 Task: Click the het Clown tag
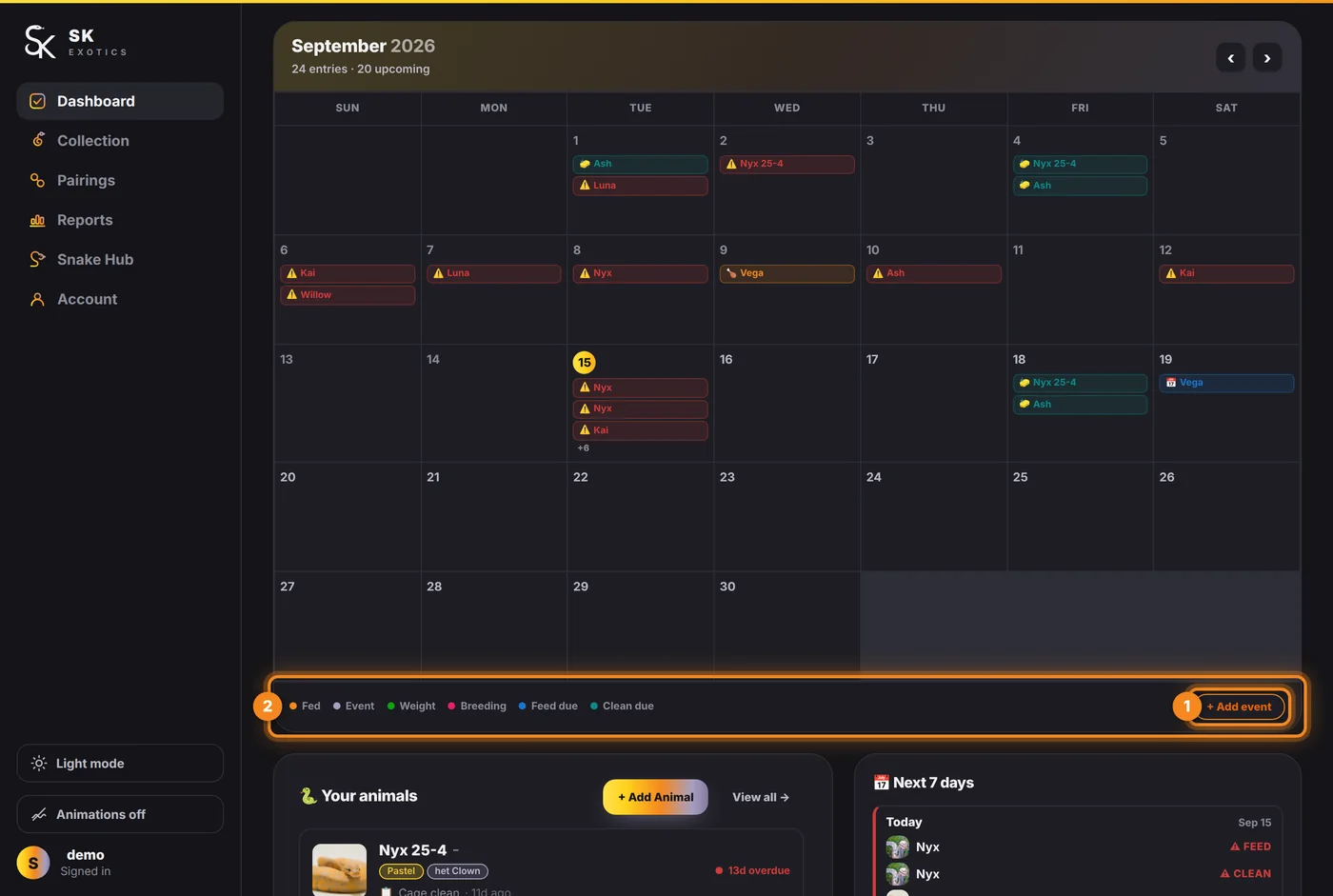point(457,871)
